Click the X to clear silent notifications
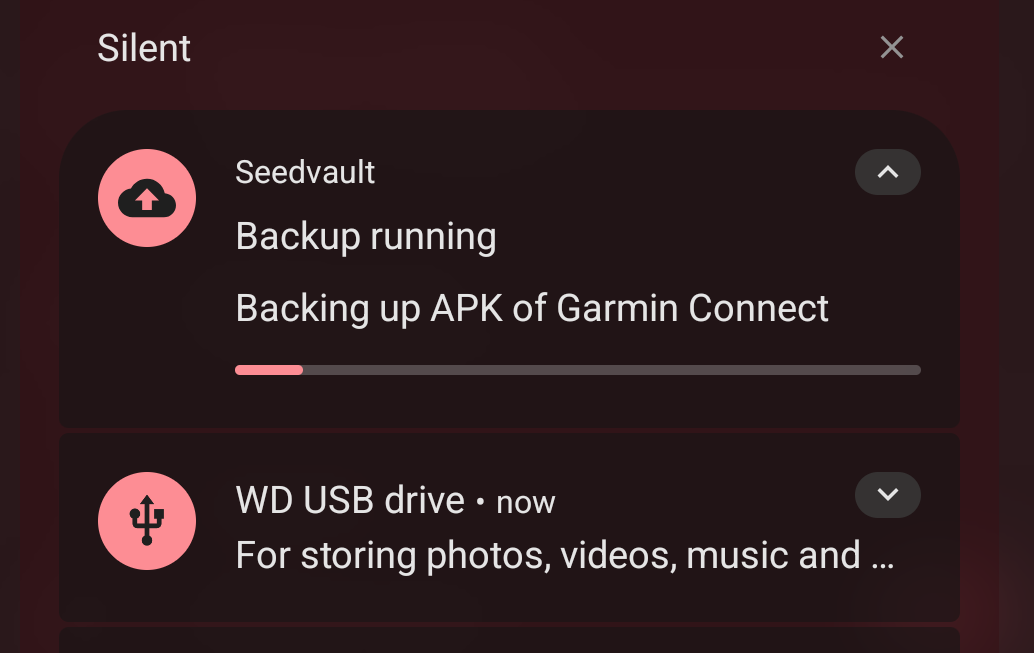Image resolution: width=1034 pixels, height=653 pixels. 891,47
